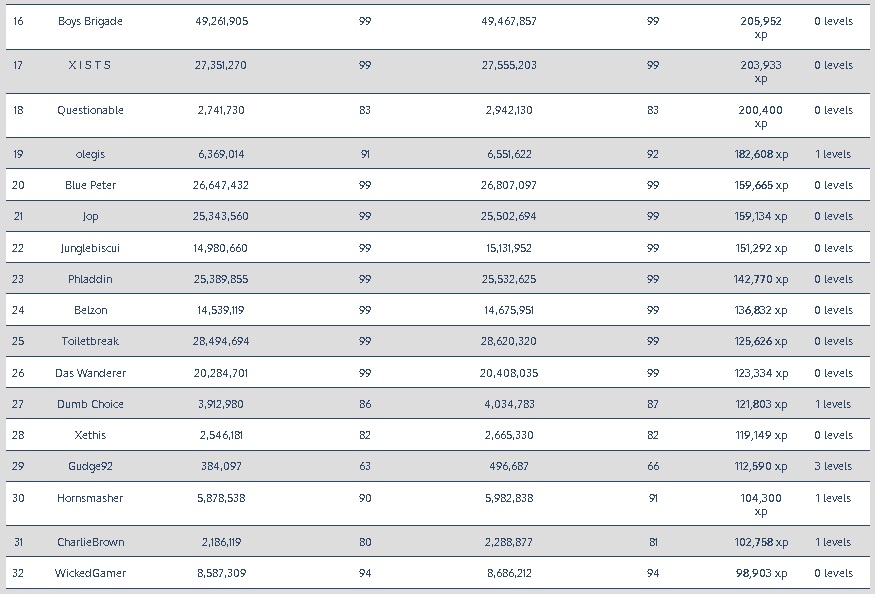
Task: Click the Das Wanderer name
Action: [x=90, y=373]
